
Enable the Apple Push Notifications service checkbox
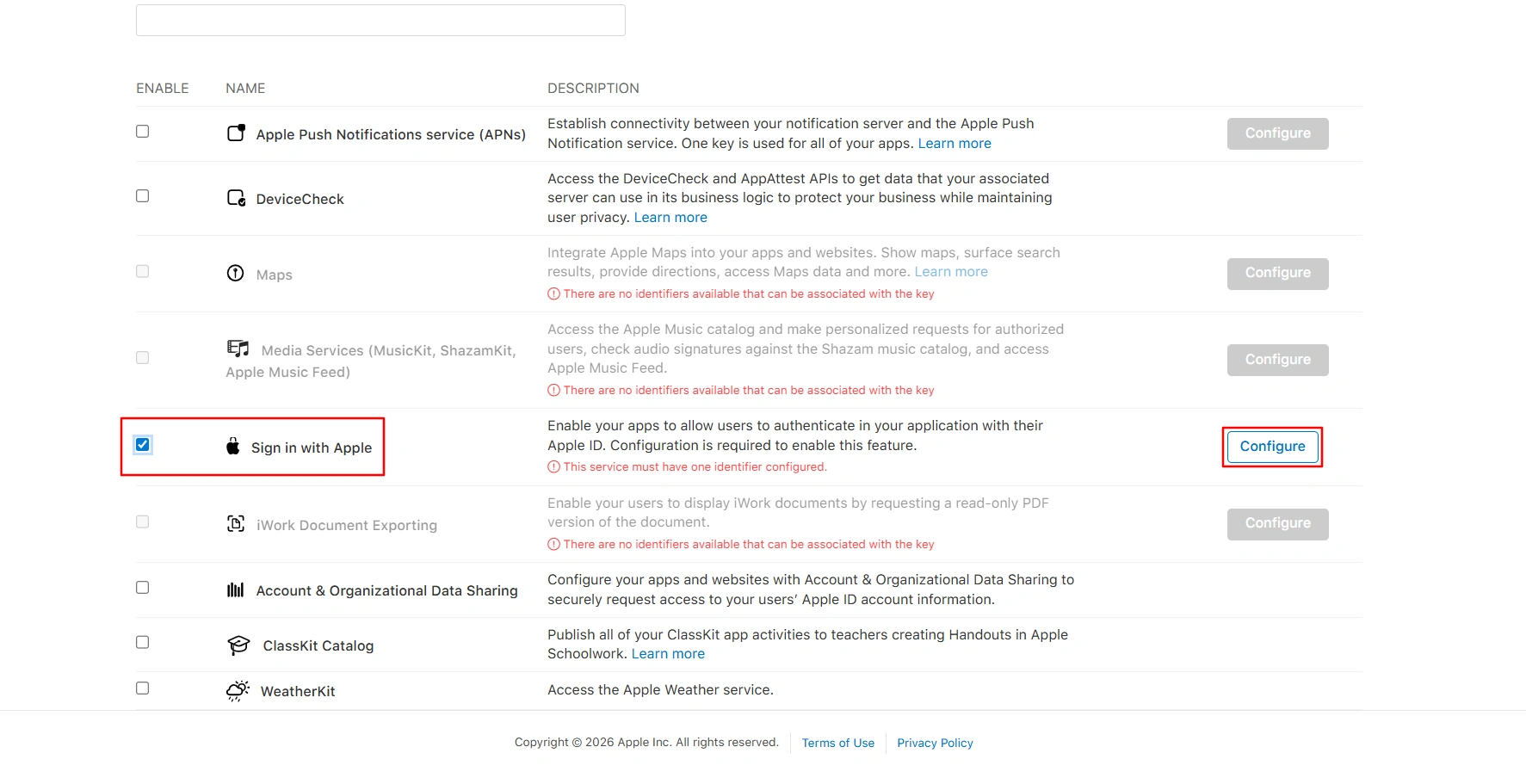tap(143, 132)
